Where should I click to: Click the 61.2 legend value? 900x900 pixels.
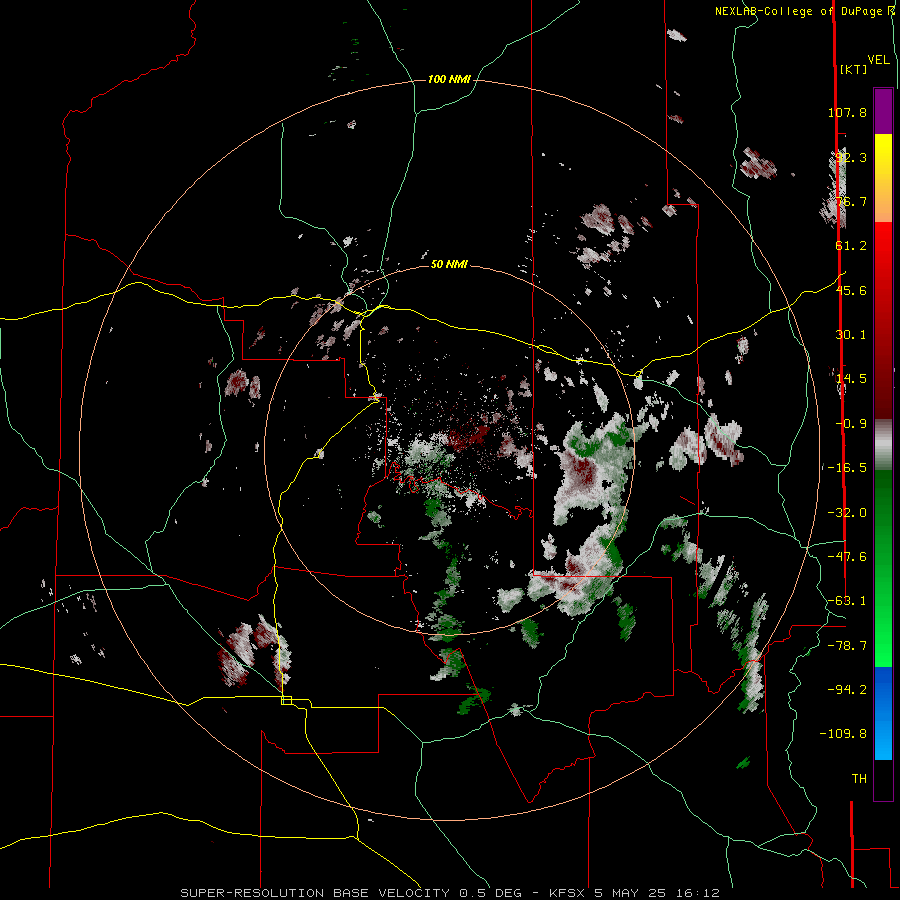pyautogui.click(x=851, y=246)
